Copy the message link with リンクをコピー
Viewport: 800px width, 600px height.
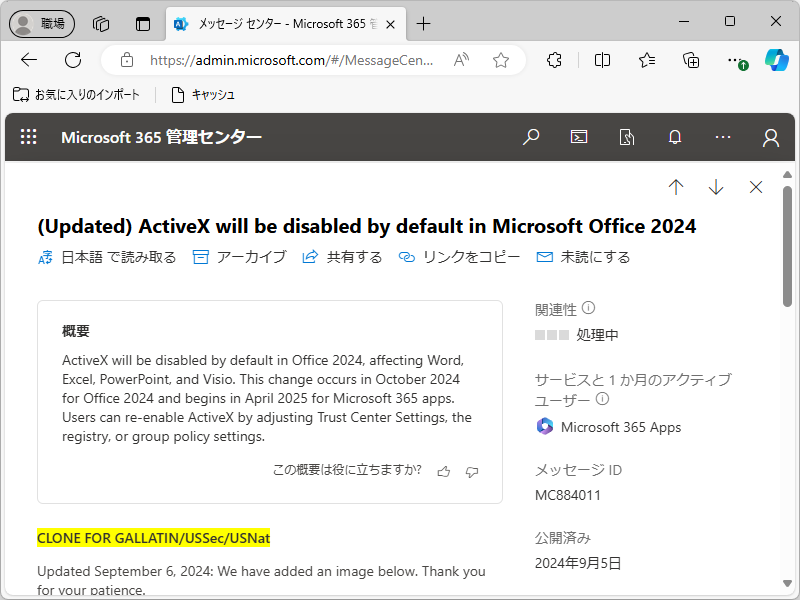point(459,257)
